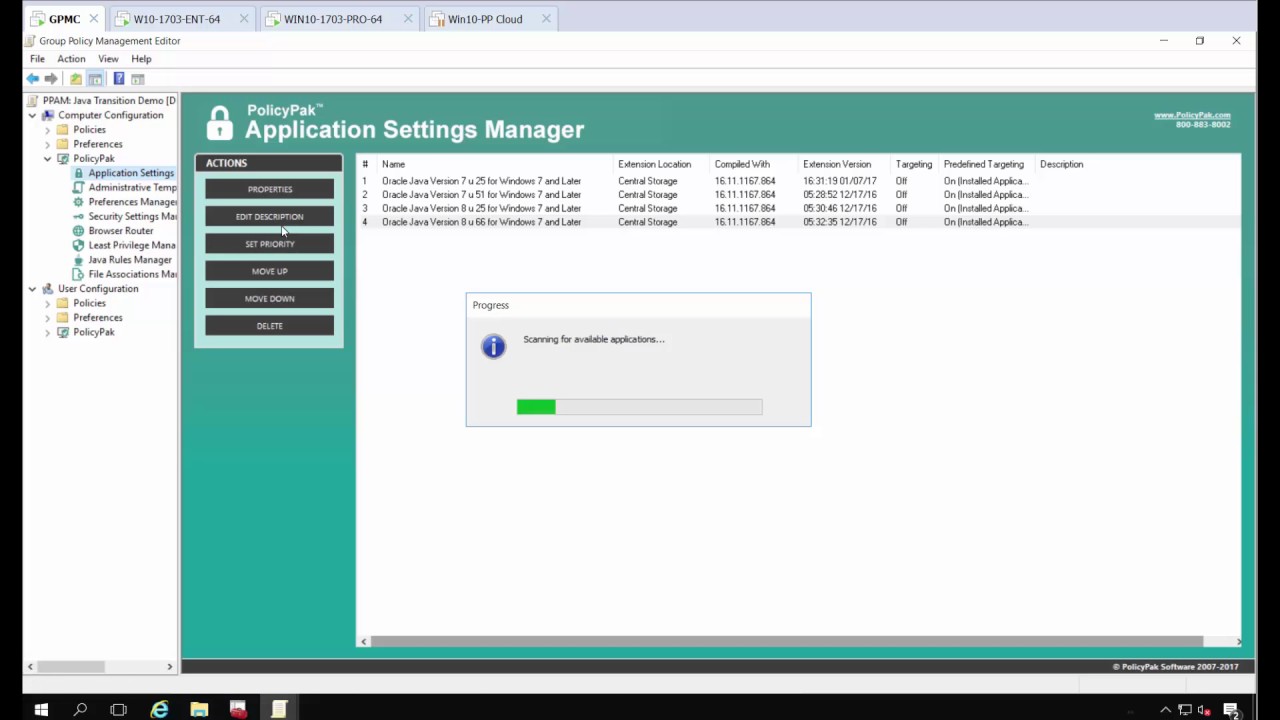Click the Security Settings Manager key icon
Viewport: 1280px width, 720px height.
(x=79, y=216)
